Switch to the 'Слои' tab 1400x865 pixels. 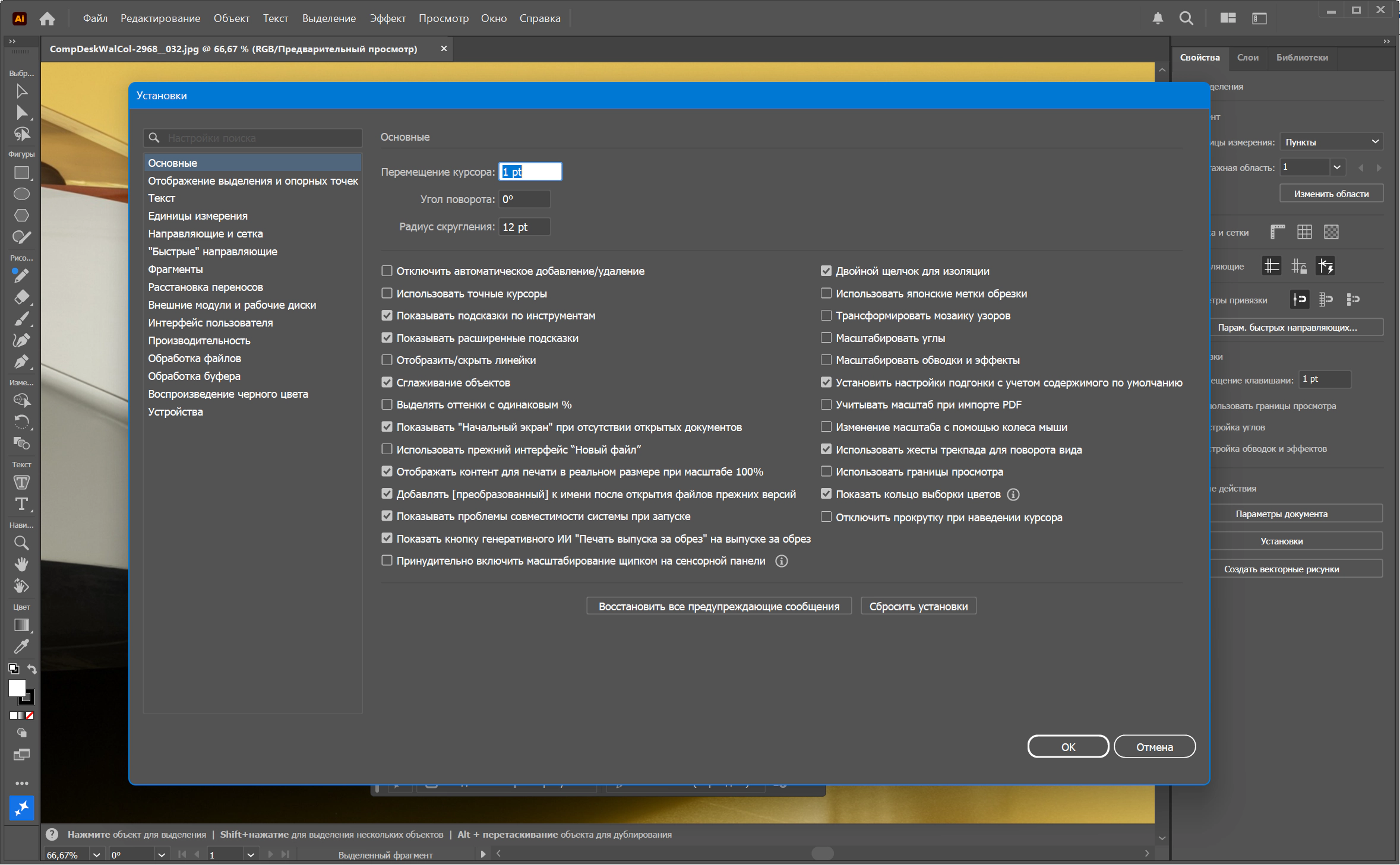point(1247,58)
